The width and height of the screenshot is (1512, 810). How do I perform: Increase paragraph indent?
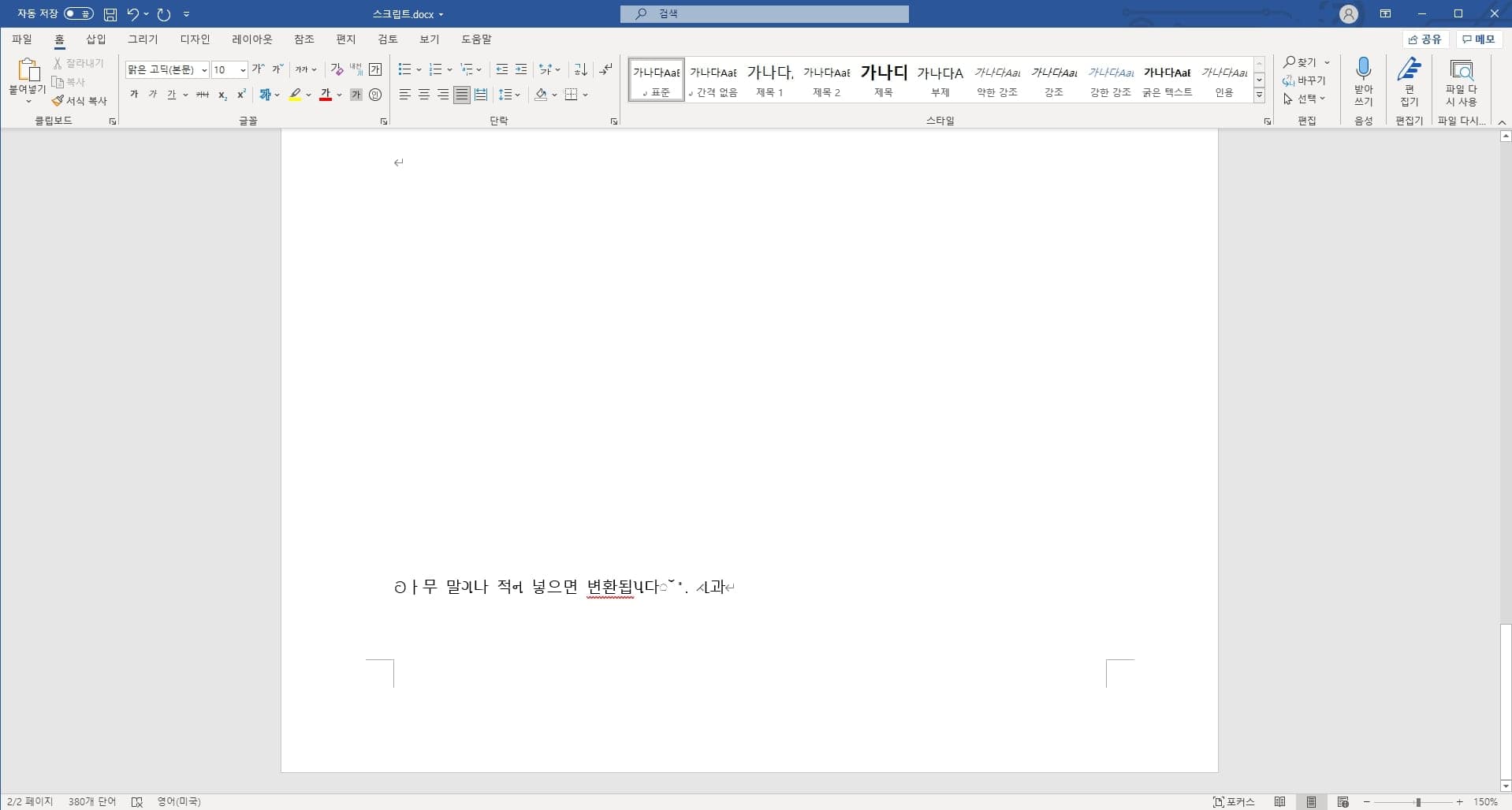pyautogui.click(x=521, y=69)
